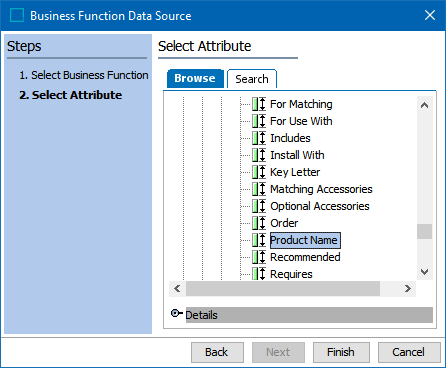Click the tree's scroll down arrow

424,272
